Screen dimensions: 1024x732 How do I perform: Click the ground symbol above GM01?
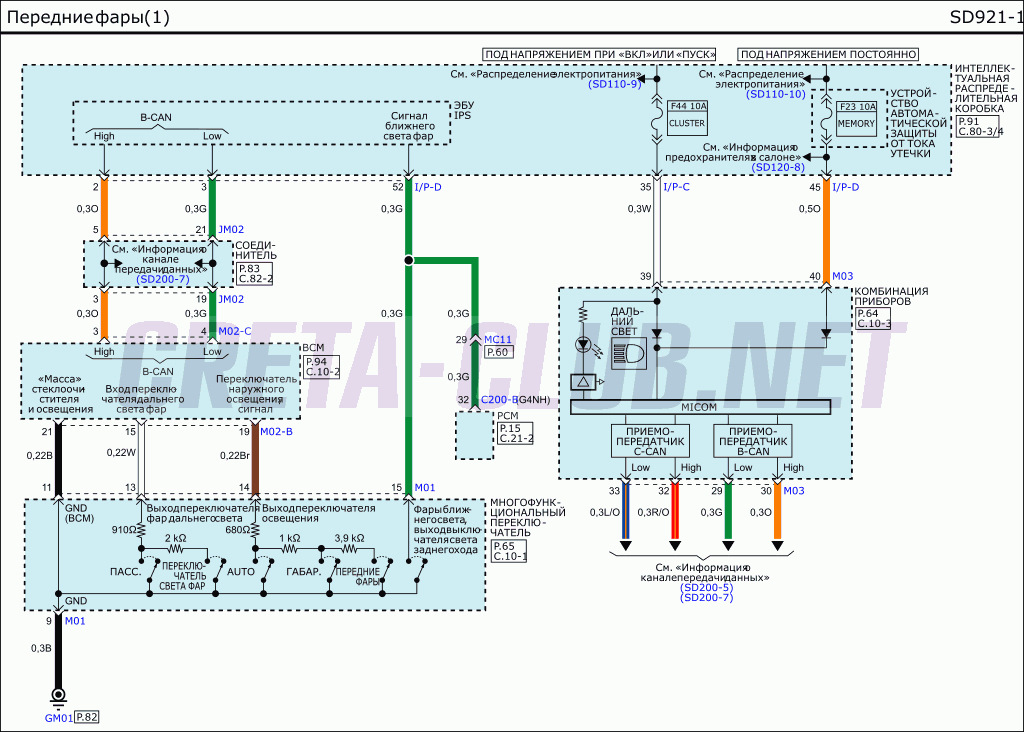(59, 695)
